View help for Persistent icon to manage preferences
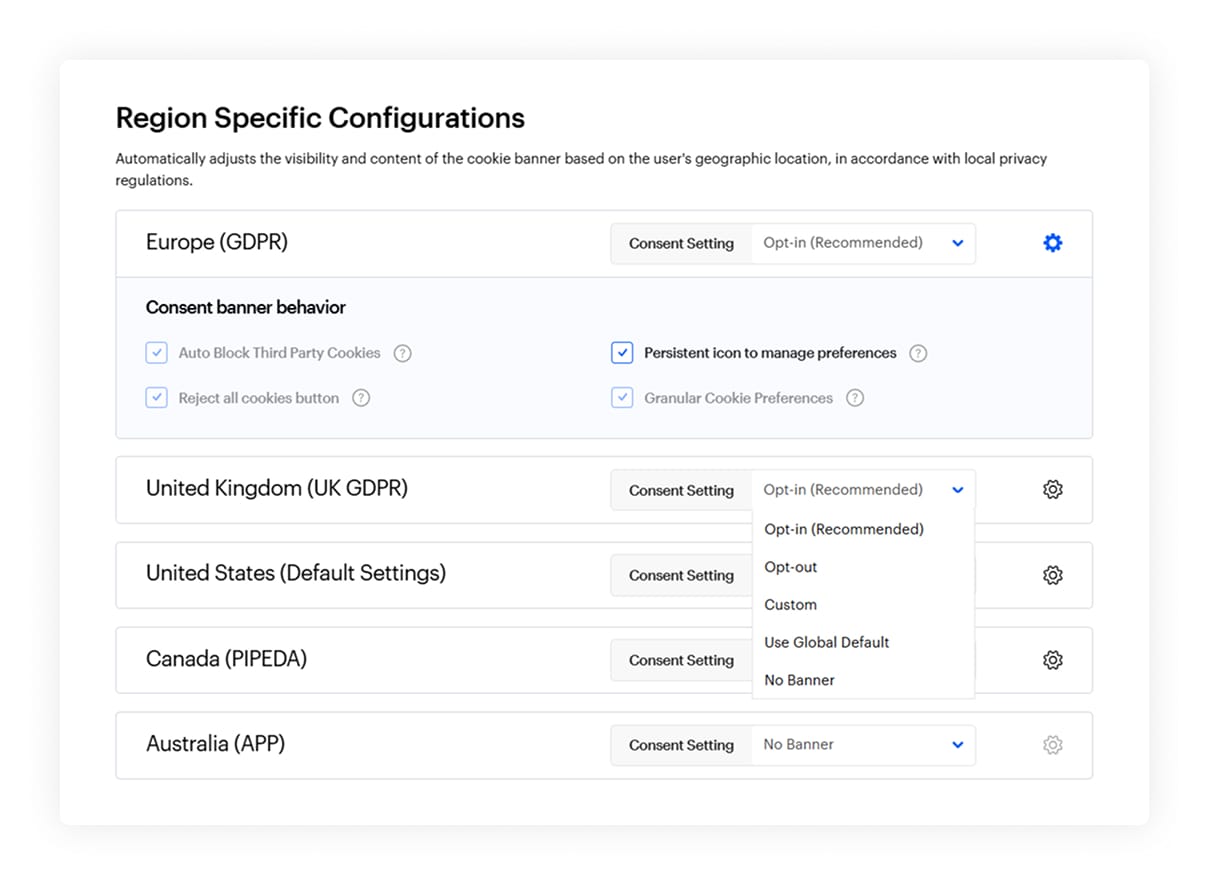The height and width of the screenshot is (885, 1209). pos(918,353)
